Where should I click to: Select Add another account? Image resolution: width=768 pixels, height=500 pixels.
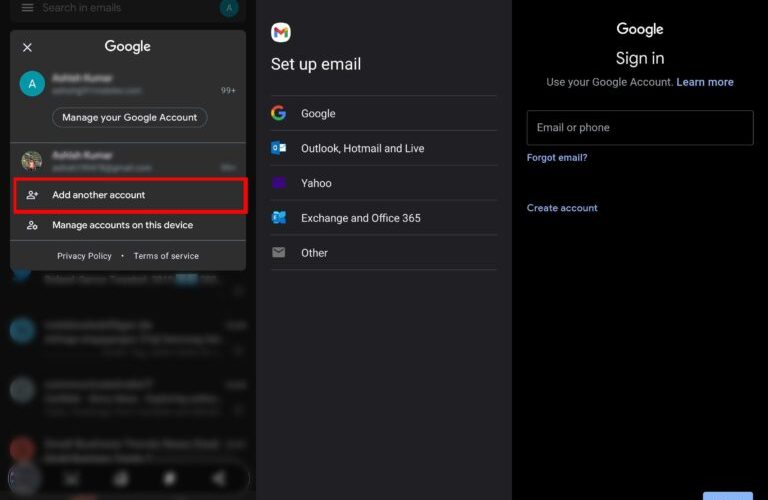129,195
